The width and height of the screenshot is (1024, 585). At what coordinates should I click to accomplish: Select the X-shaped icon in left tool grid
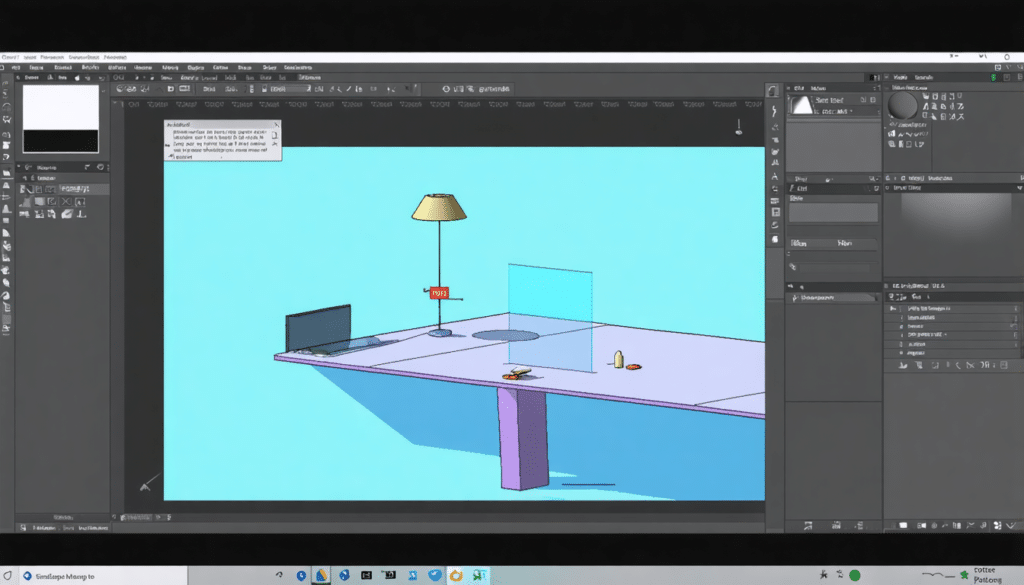(x=66, y=202)
